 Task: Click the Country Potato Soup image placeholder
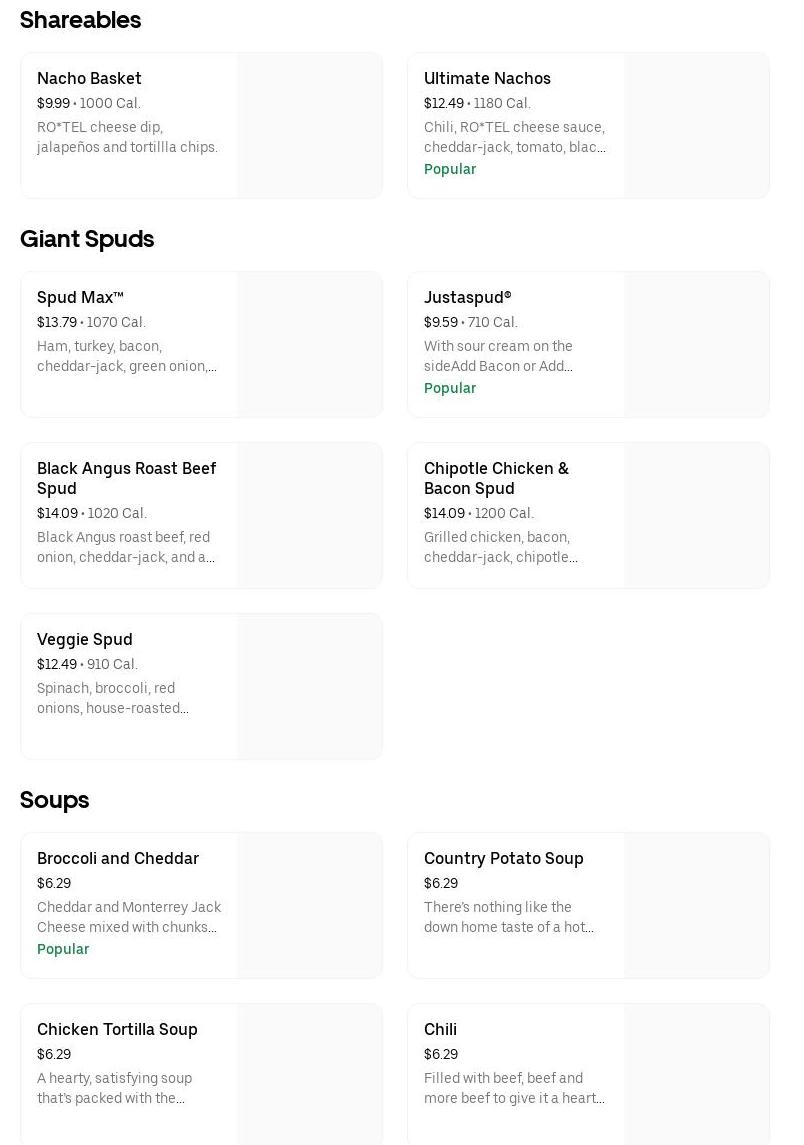pyautogui.click(x=697, y=906)
